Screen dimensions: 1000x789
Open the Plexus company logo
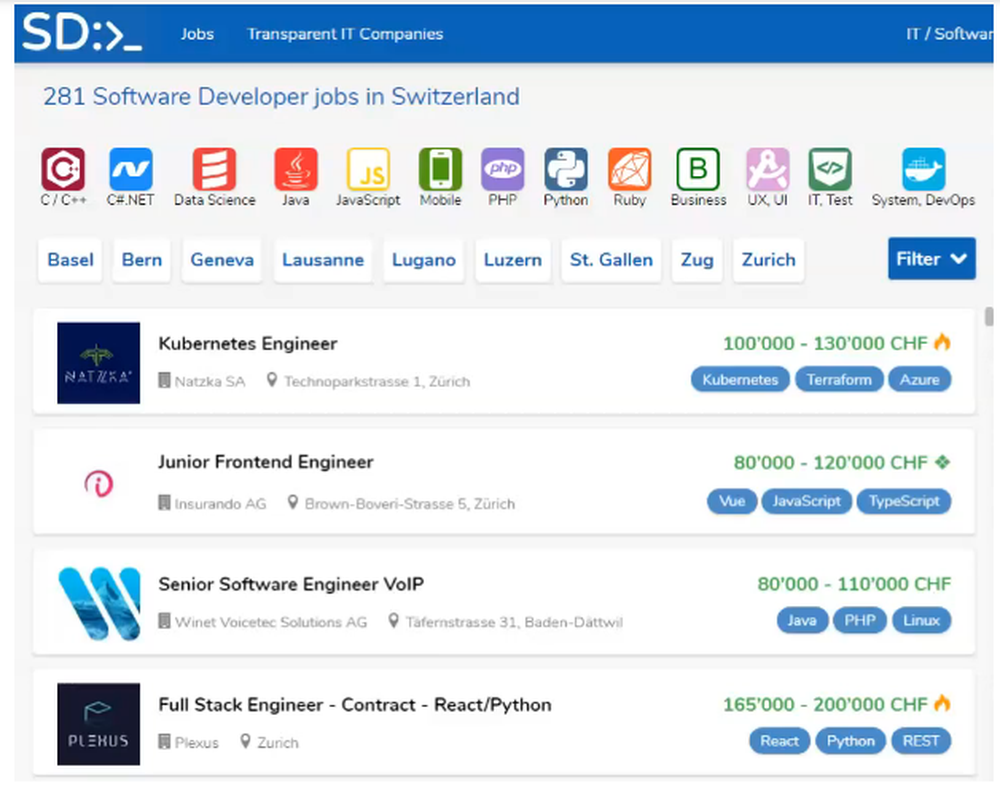point(98,724)
